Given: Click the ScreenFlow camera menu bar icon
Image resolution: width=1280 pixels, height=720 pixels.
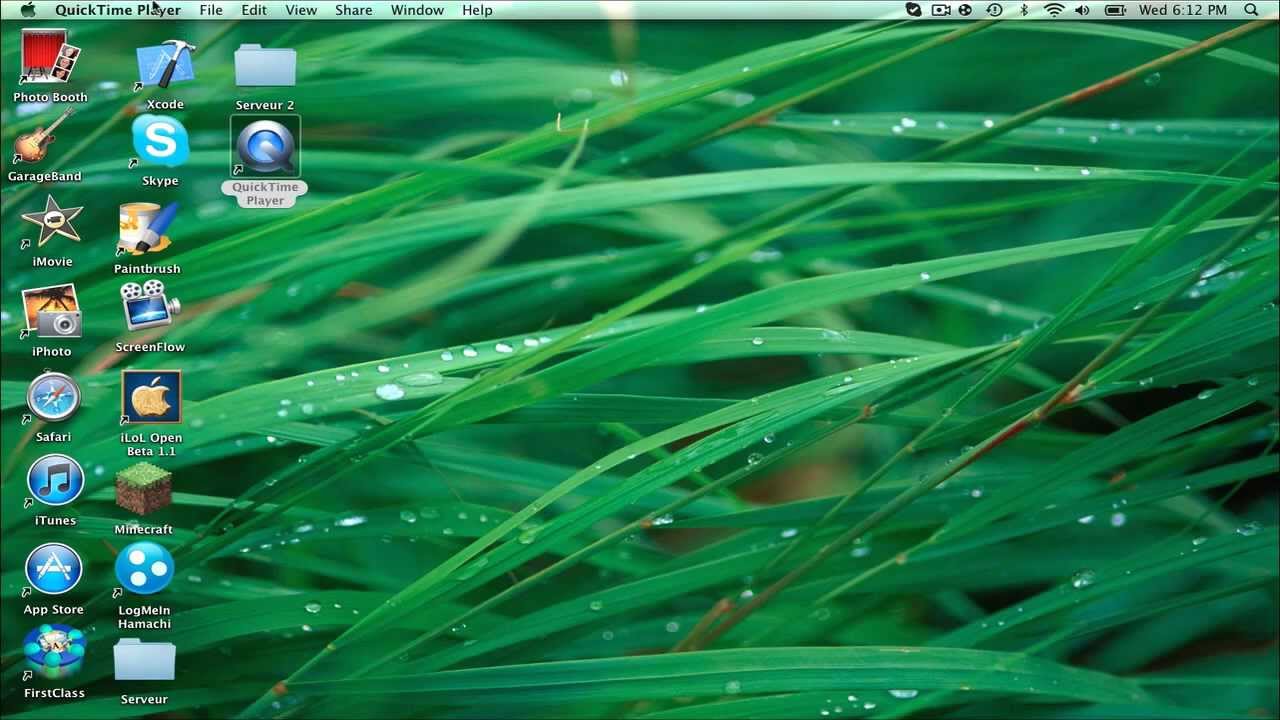Looking at the screenshot, I should pos(941,10).
